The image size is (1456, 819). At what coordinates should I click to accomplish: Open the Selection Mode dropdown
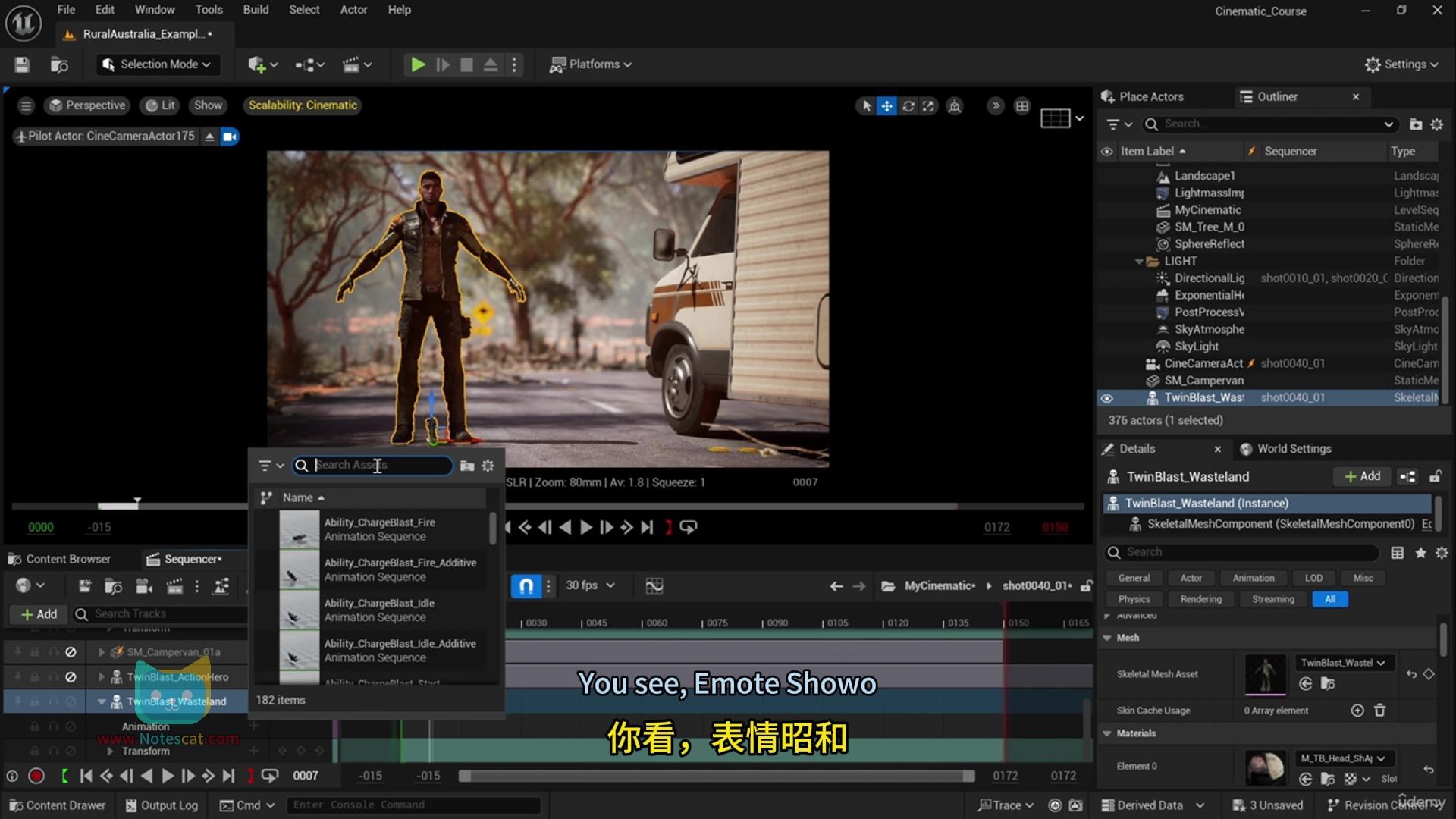pyautogui.click(x=158, y=64)
